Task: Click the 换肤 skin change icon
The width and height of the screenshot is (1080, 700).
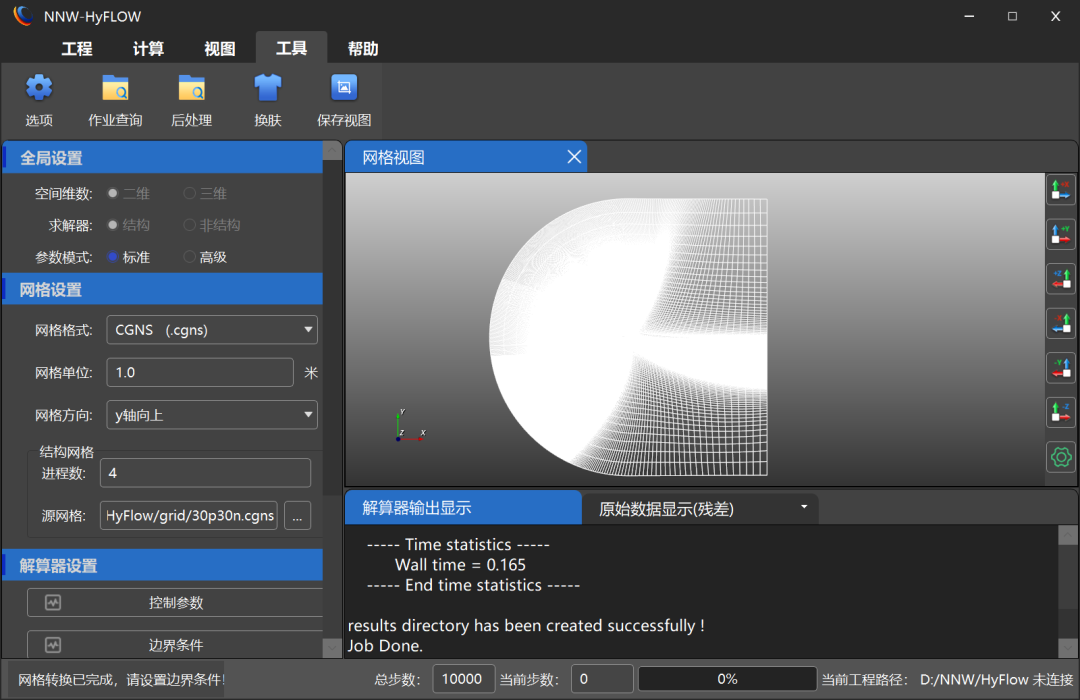Action: point(267,100)
